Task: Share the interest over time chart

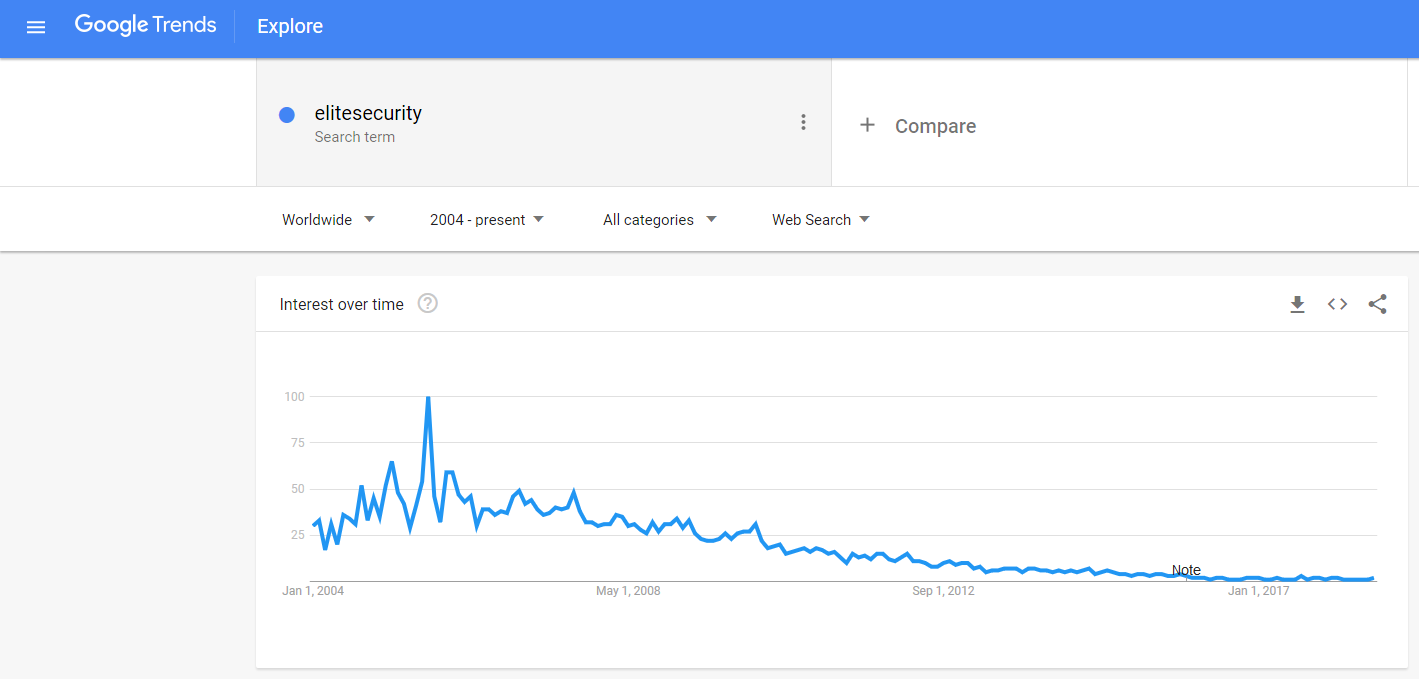Action: pyautogui.click(x=1377, y=304)
